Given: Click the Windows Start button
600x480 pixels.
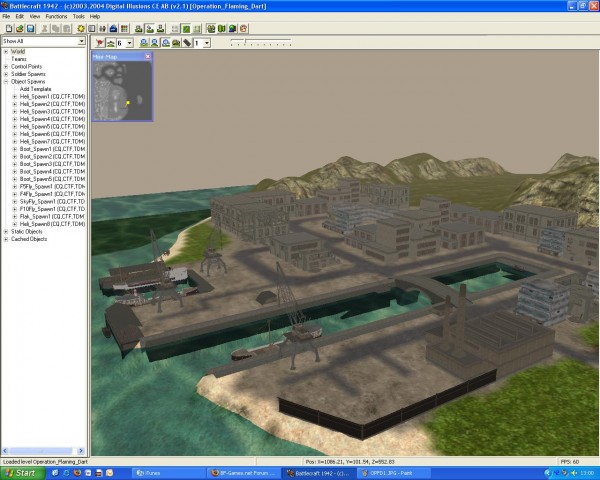Looking at the screenshot, I should pyautogui.click(x=20, y=472).
